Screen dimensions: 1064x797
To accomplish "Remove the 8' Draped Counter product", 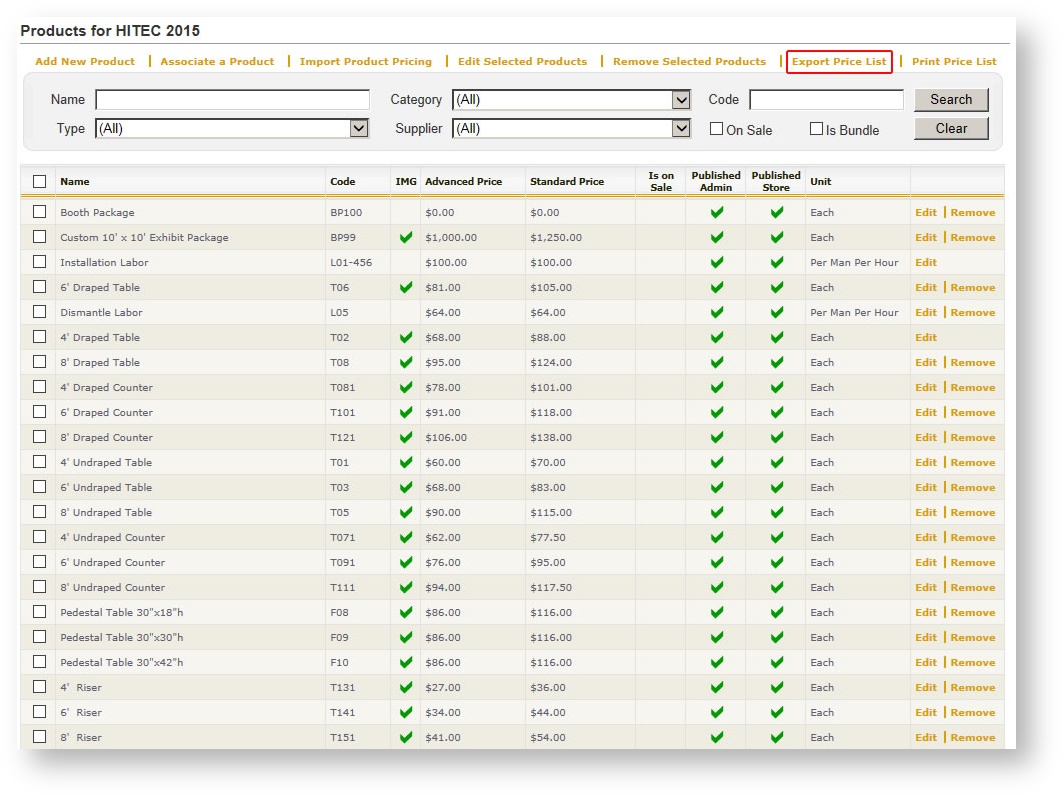I will pos(972,438).
